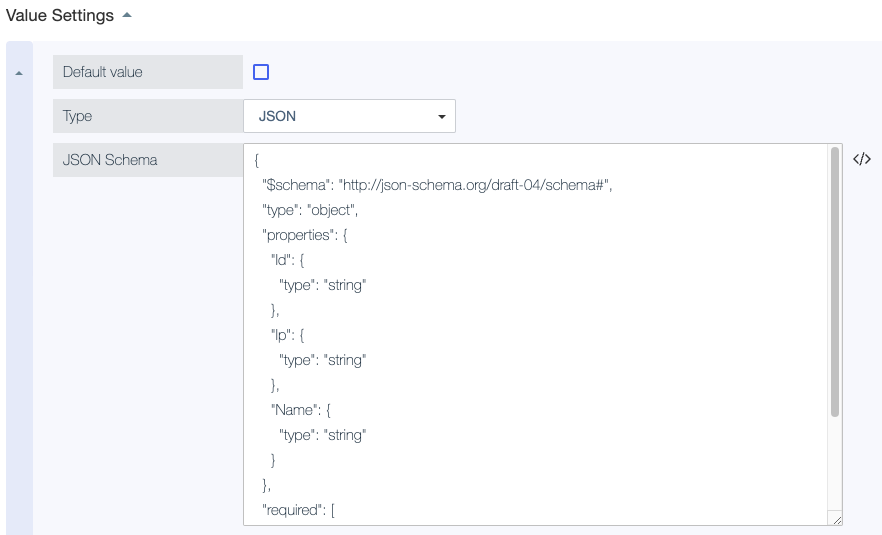Click the JSON Schema vertical scrollbar
This screenshot has height=535, width=882.
pos(835,281)
